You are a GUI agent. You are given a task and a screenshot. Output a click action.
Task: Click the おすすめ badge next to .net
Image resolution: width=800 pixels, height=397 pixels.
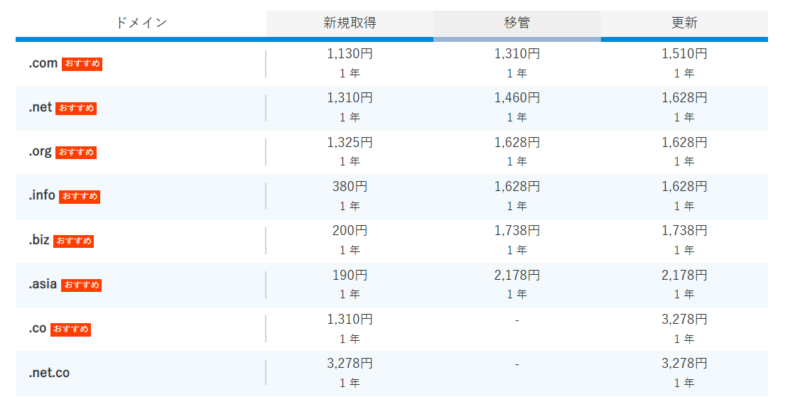pyautogui.click(x=76, y=108)
